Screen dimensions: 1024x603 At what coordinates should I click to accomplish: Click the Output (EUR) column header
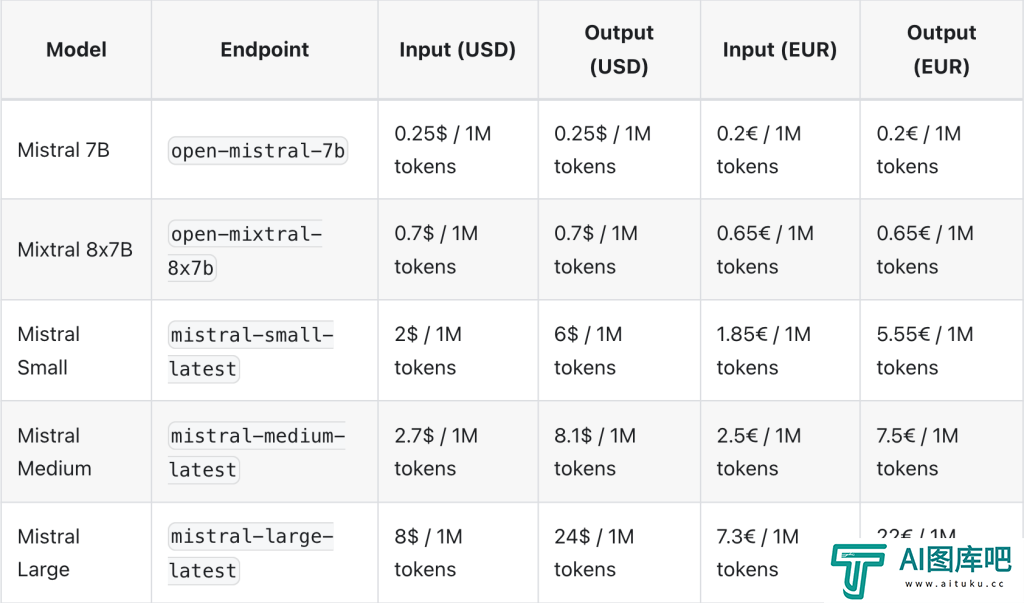pyautogui.click(x=942, y=50)
